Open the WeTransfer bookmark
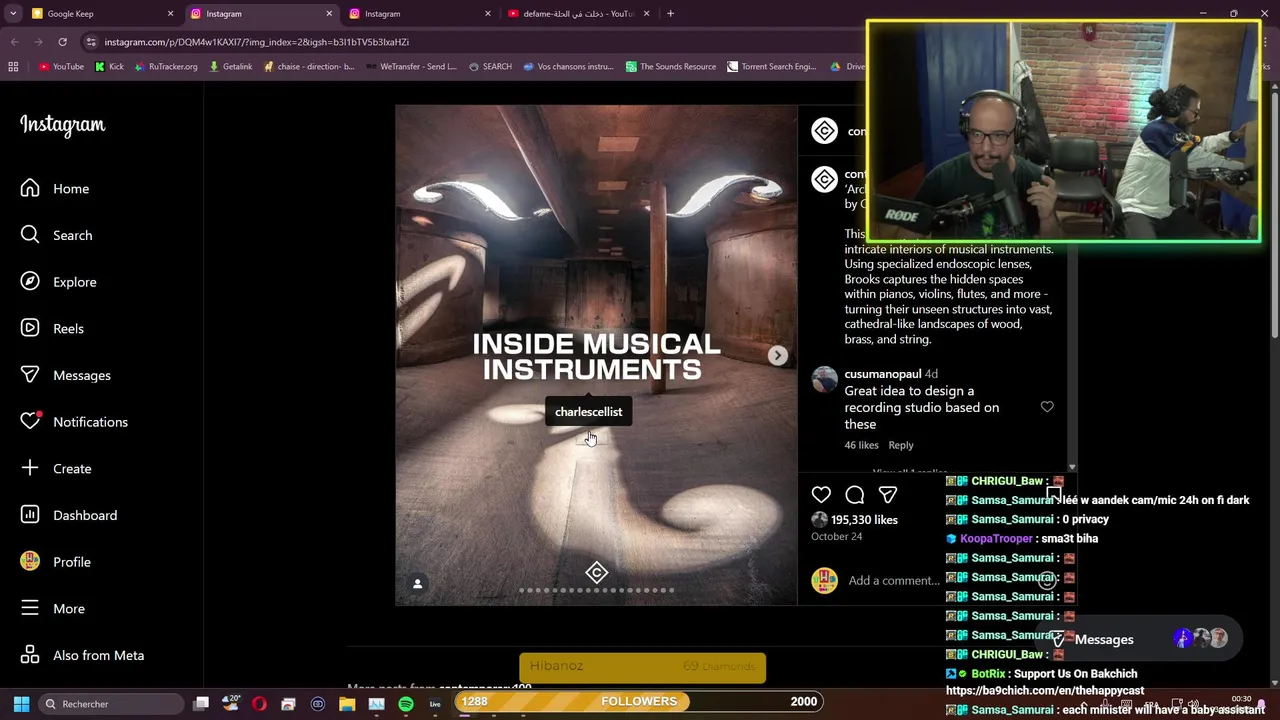Viewport: 1280px width, 720px height. pos(411,67)
